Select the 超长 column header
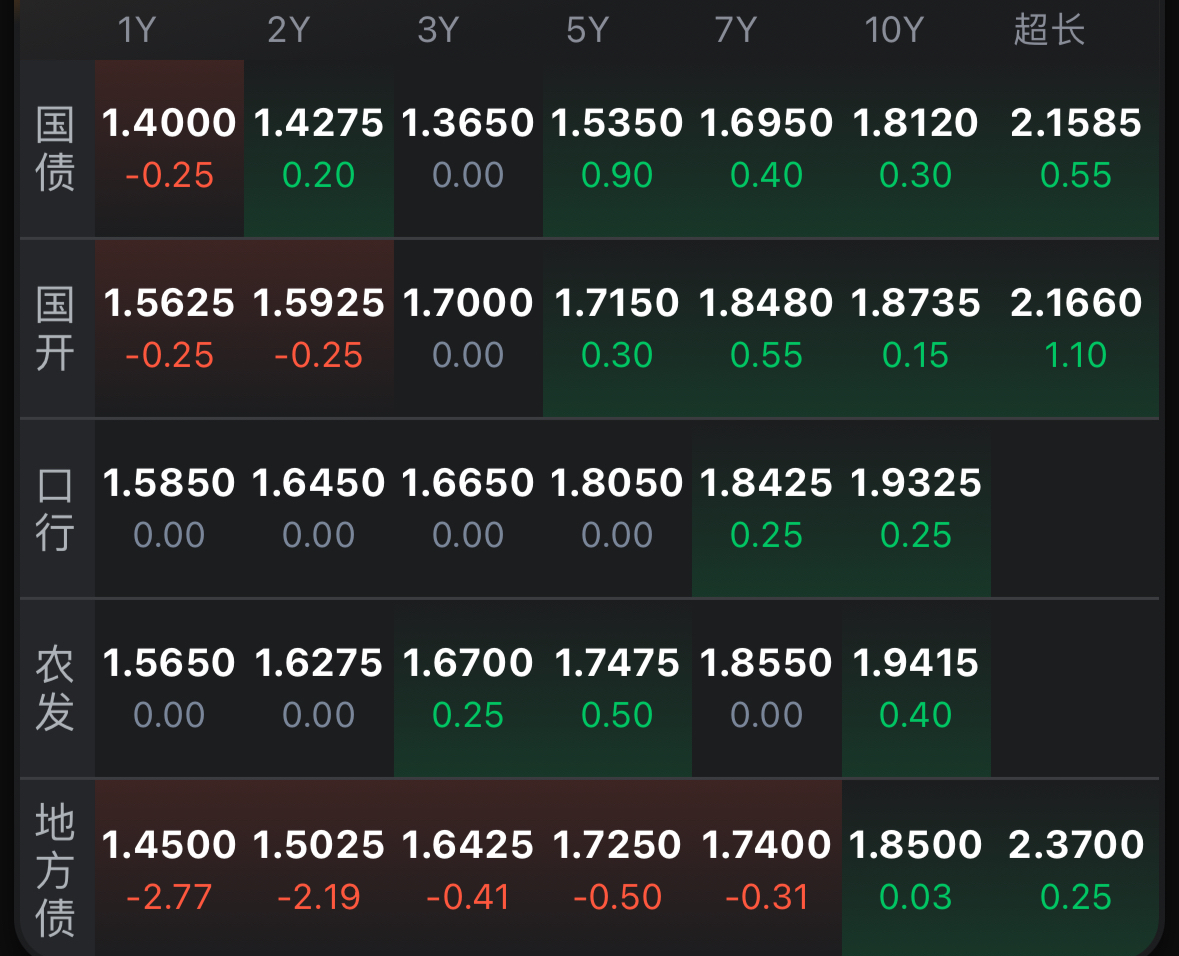The width and height of the screenshot is (1179, 956). [1049, 30]
